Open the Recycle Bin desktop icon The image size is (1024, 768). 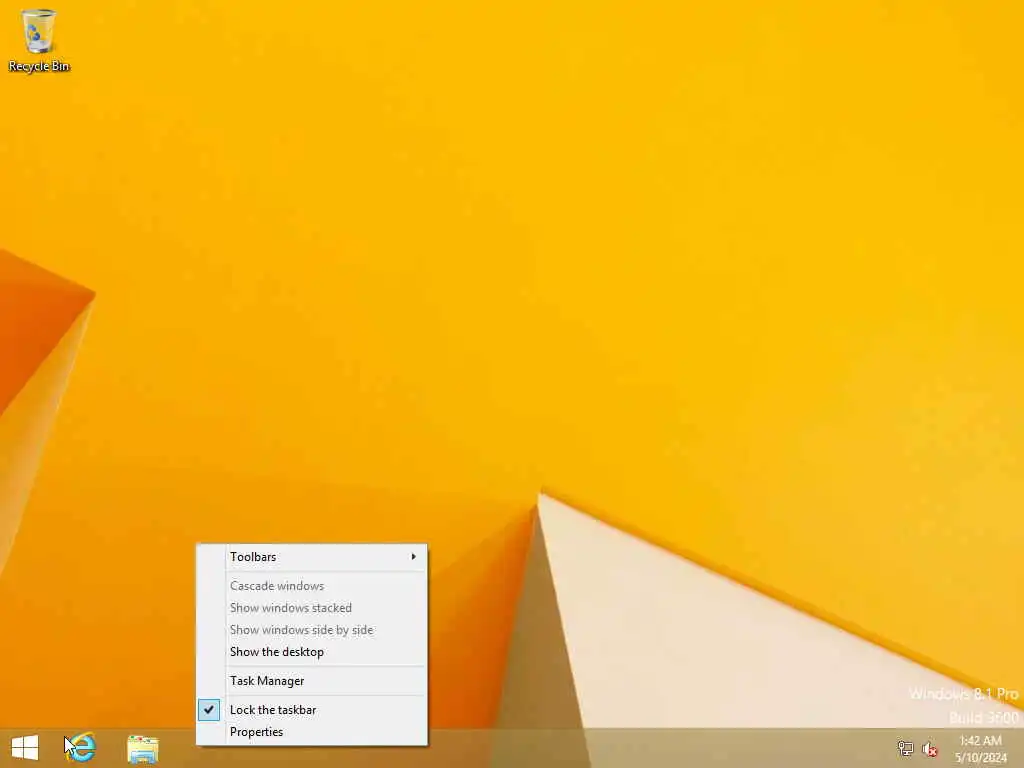tap(39, 40)
